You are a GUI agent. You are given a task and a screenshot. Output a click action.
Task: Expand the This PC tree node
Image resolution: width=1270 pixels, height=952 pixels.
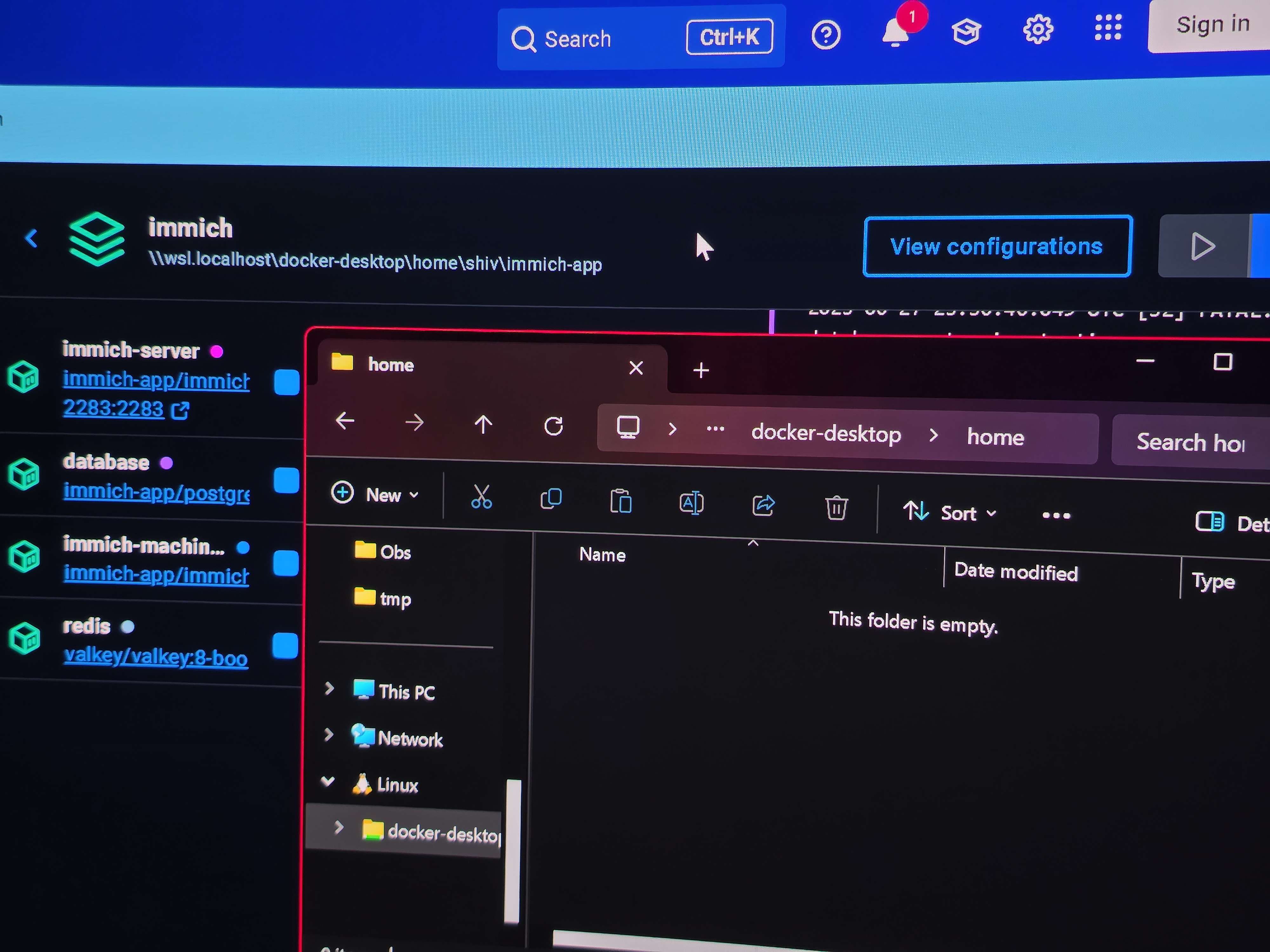329,688
